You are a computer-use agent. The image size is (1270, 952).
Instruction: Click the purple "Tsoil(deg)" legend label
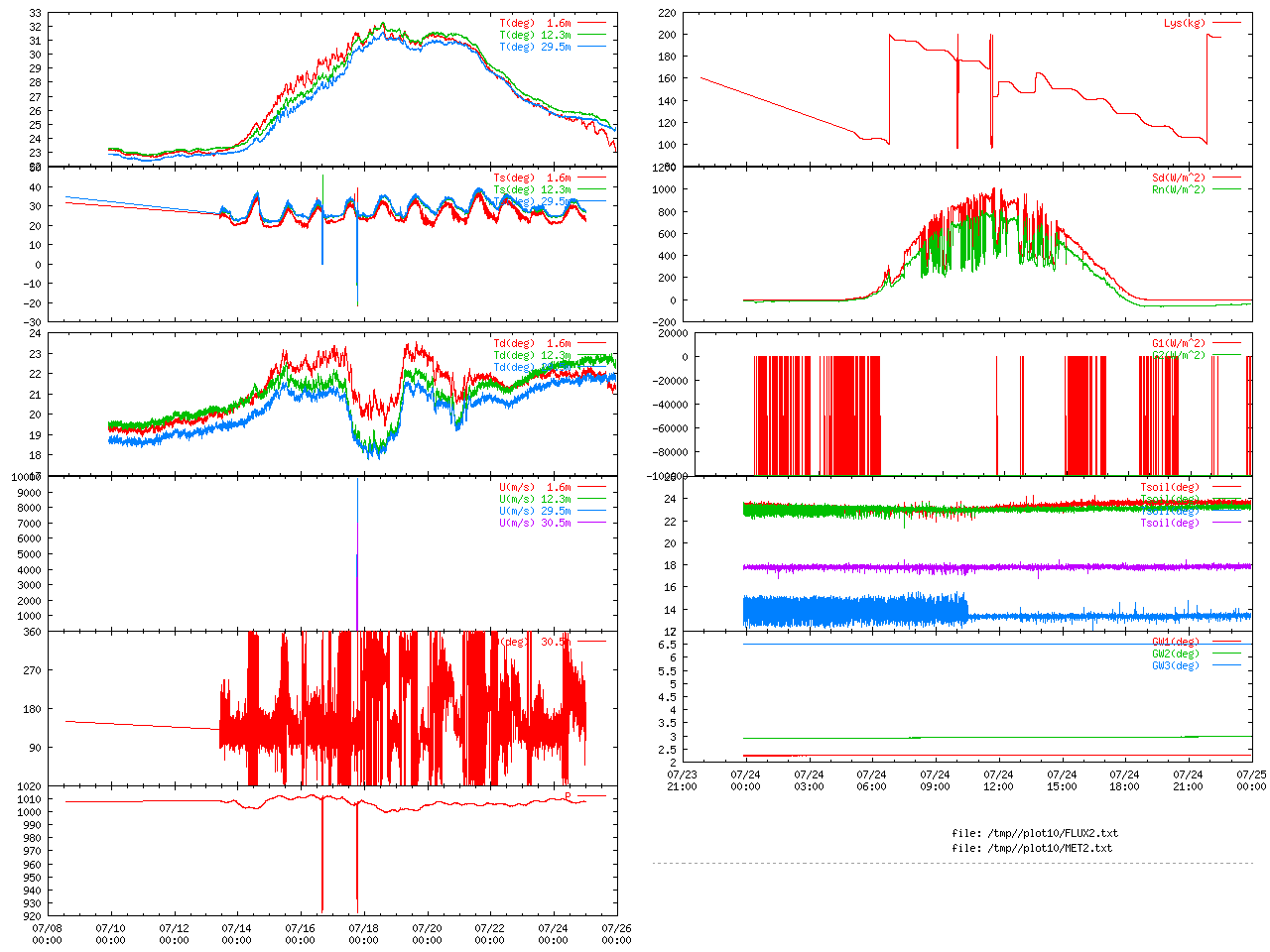1170,524
